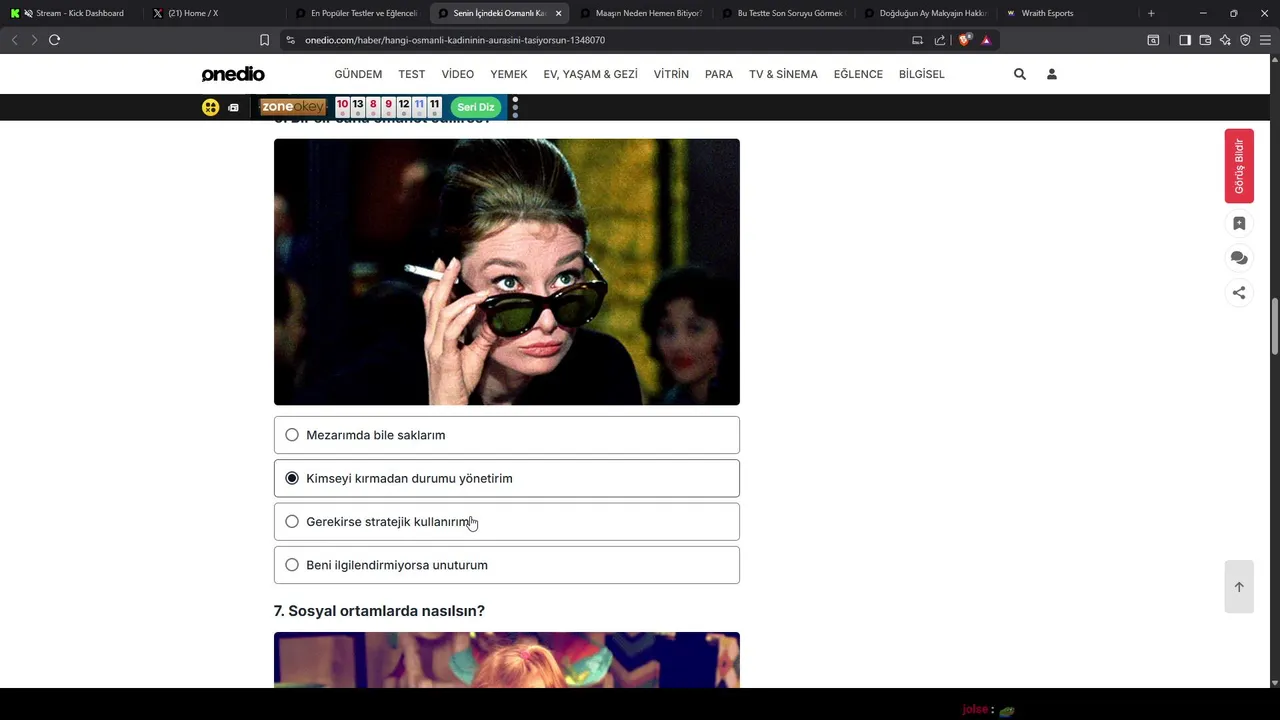Switch to (21) Home / X tab
The image size is (1280, 720).
pyautogui.click(x=213, y=13)
